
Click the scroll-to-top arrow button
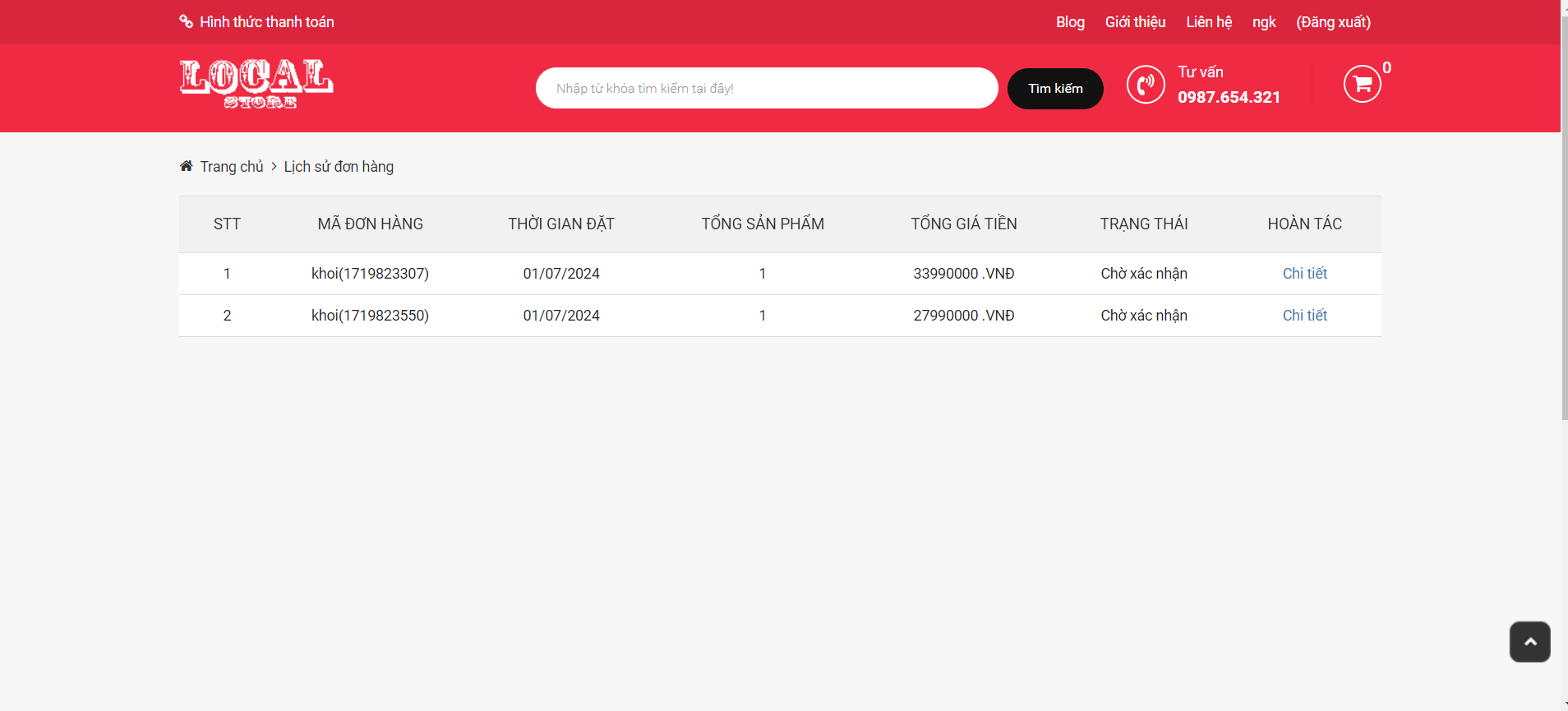[x=1529, y=642]
